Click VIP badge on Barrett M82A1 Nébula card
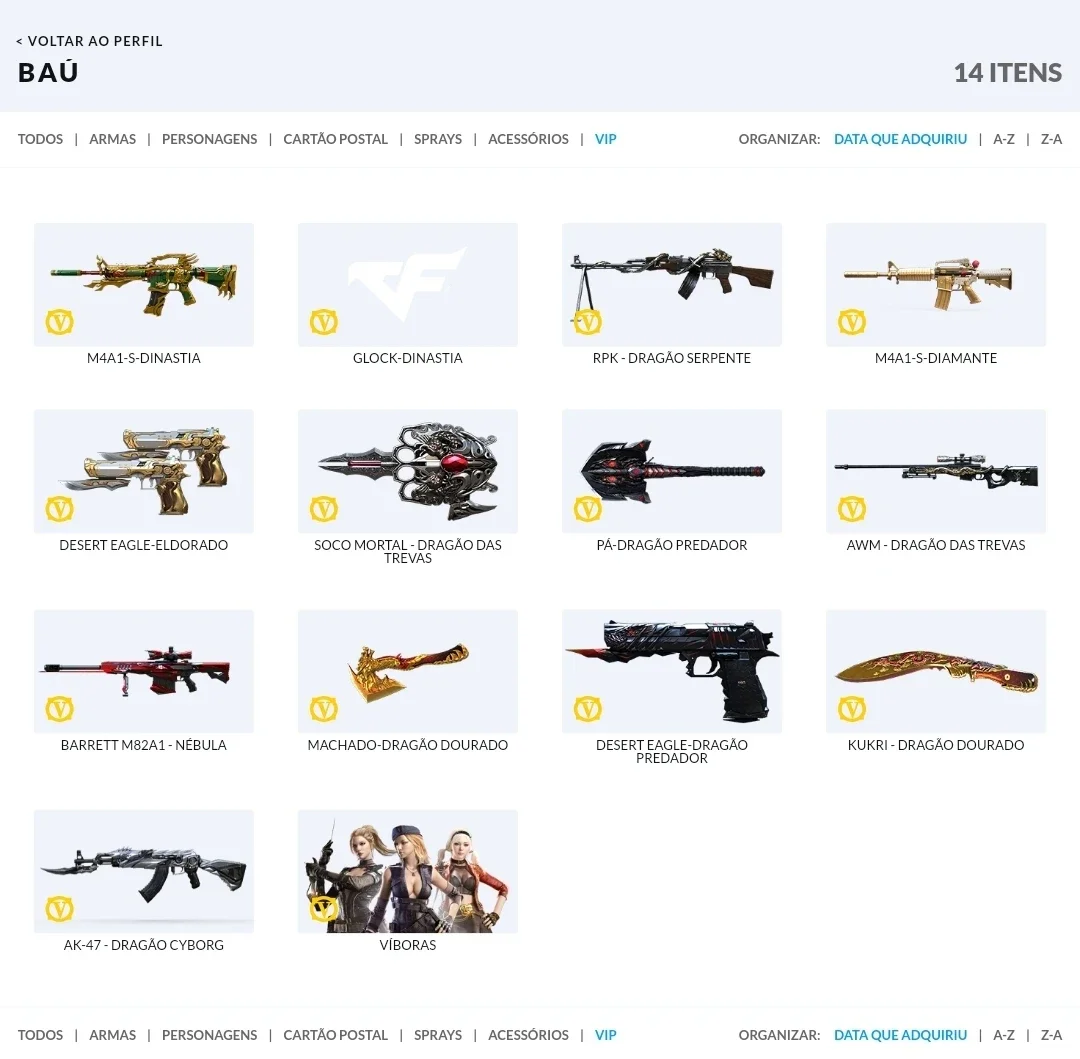Image resolution: width=1080 pixels, height=1059 pixels. coord(60,709)
